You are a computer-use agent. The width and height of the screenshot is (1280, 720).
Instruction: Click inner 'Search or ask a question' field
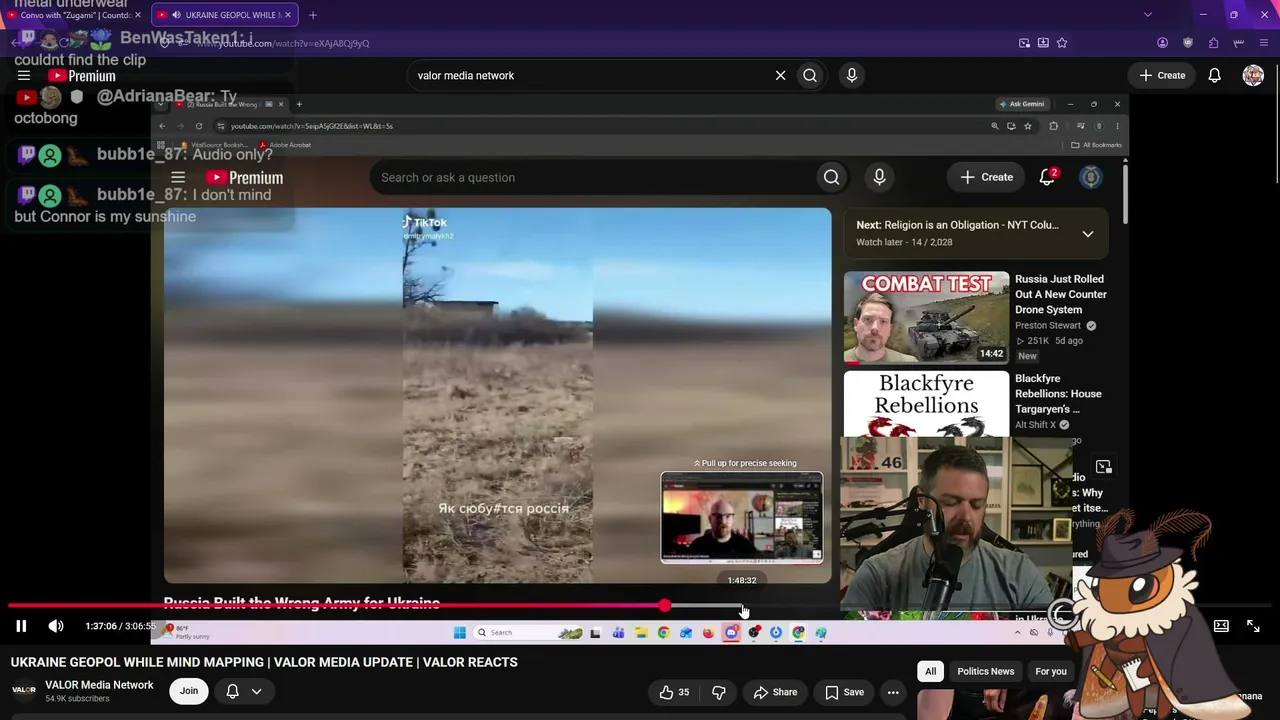(590, 177)
